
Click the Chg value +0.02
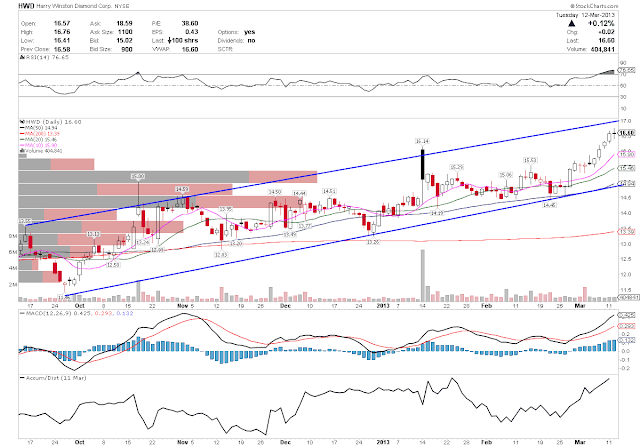pos(607,32)
